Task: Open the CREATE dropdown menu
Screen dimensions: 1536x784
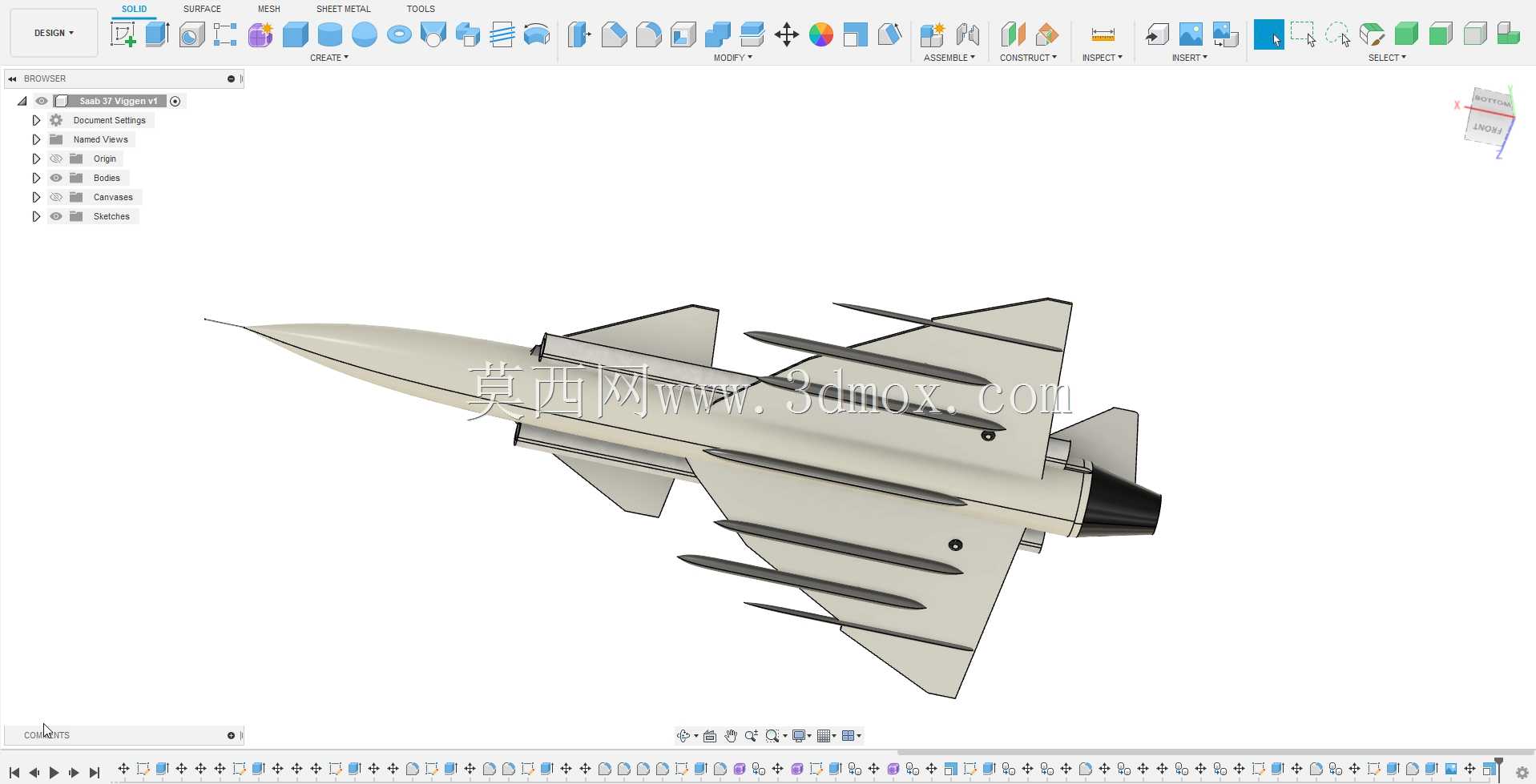Action: tap(329, 58)
